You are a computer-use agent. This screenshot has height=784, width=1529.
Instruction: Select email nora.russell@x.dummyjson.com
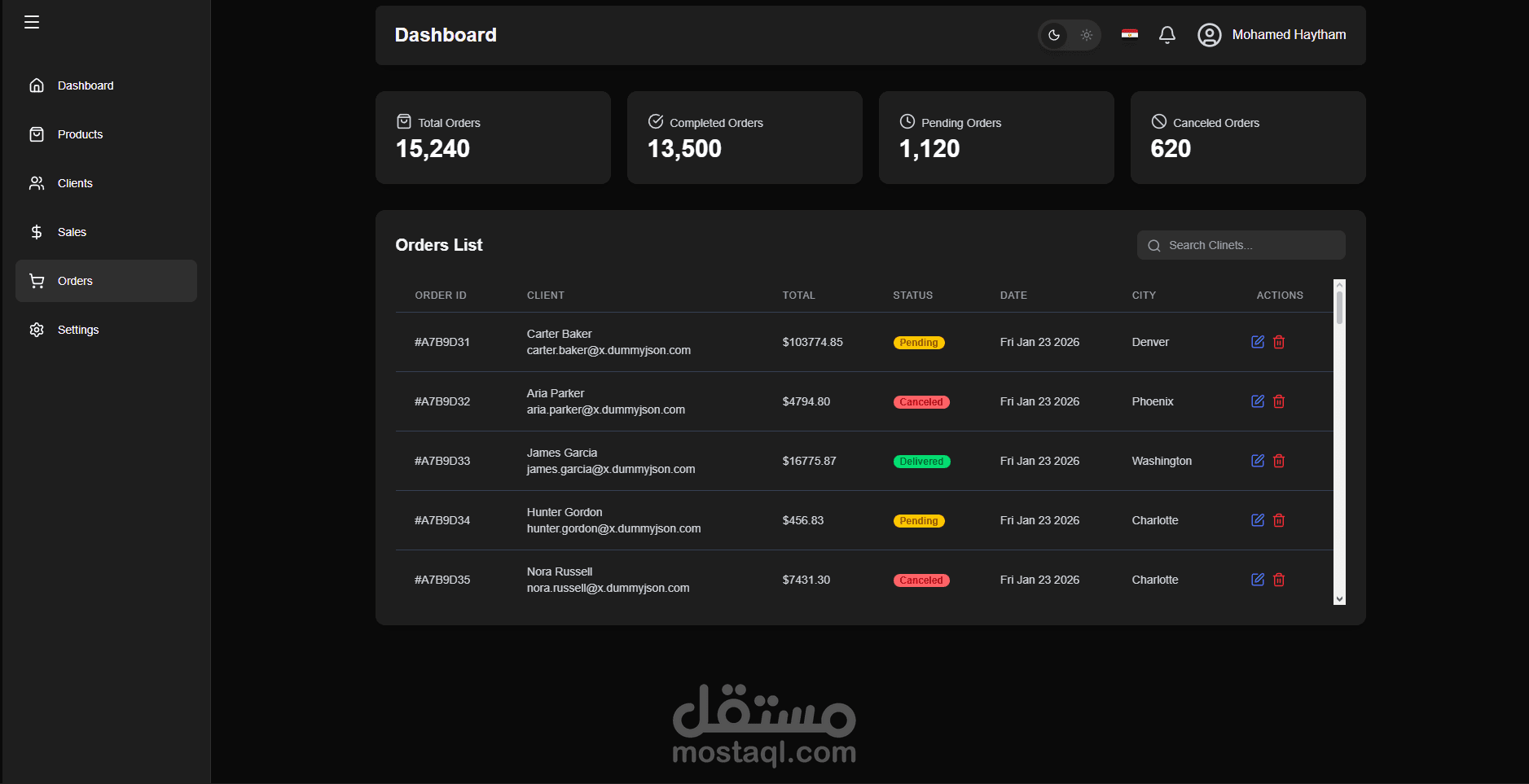[x=608, y=588]
